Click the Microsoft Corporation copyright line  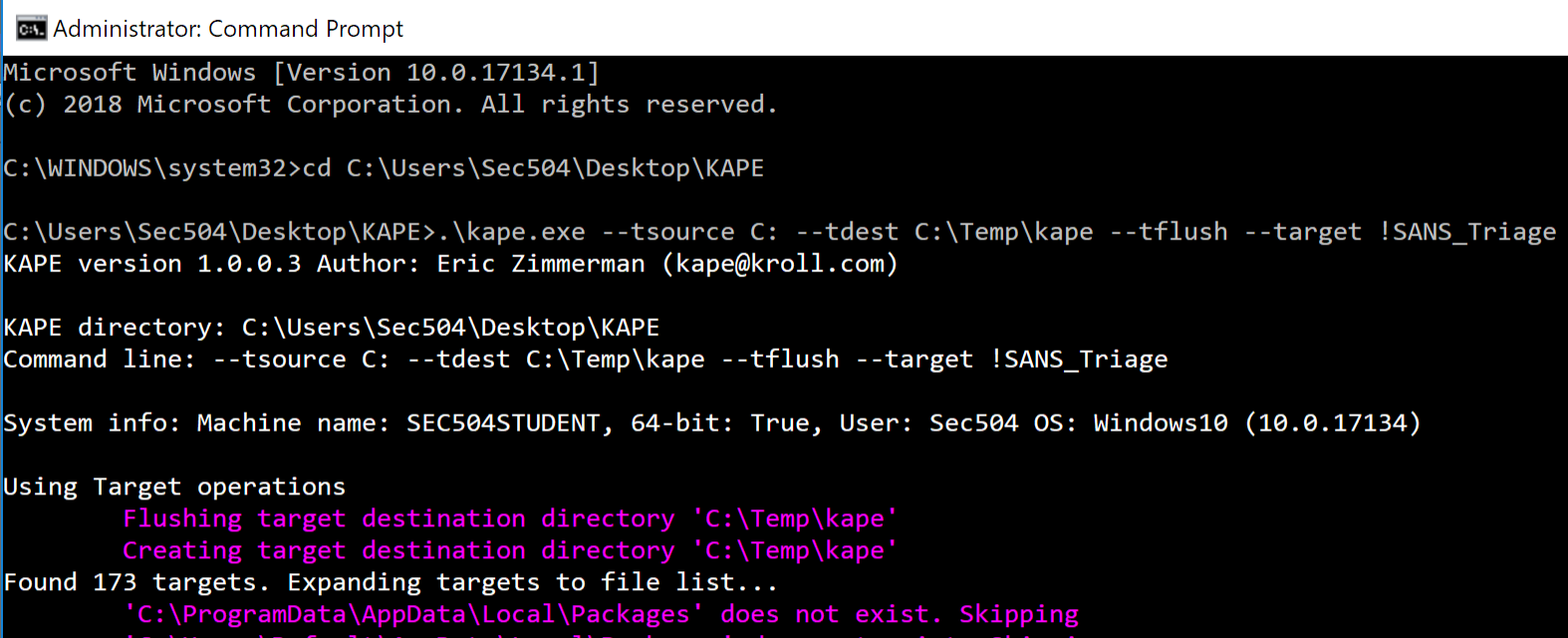(389, 103)
